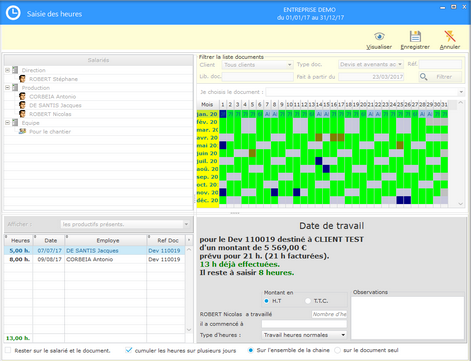471x361 pixels.
Task: Click the dark blue May 1 cell
Action: 223,145
